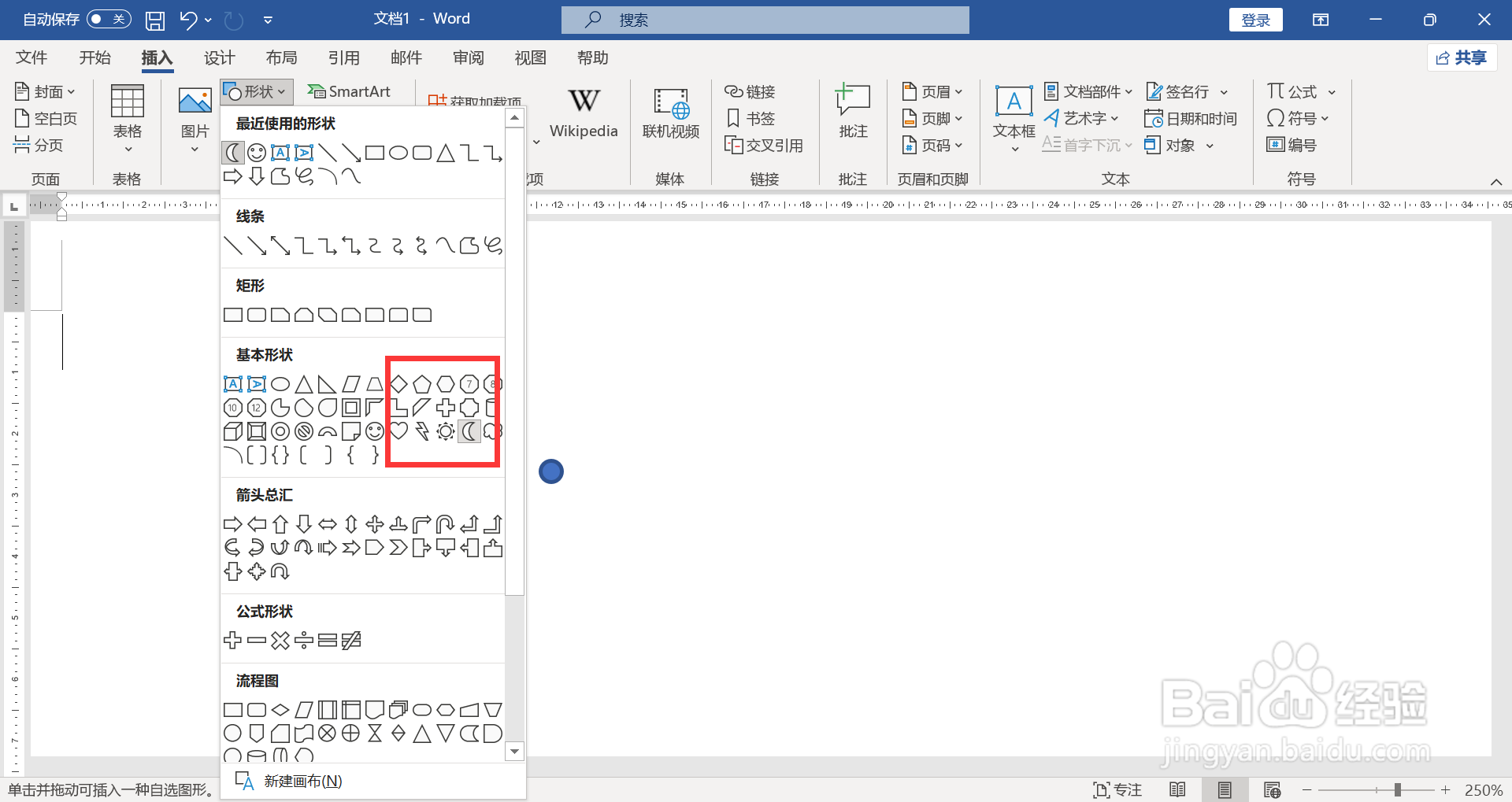Enable Focus mode with 专注

click(x=1117, y=789)
